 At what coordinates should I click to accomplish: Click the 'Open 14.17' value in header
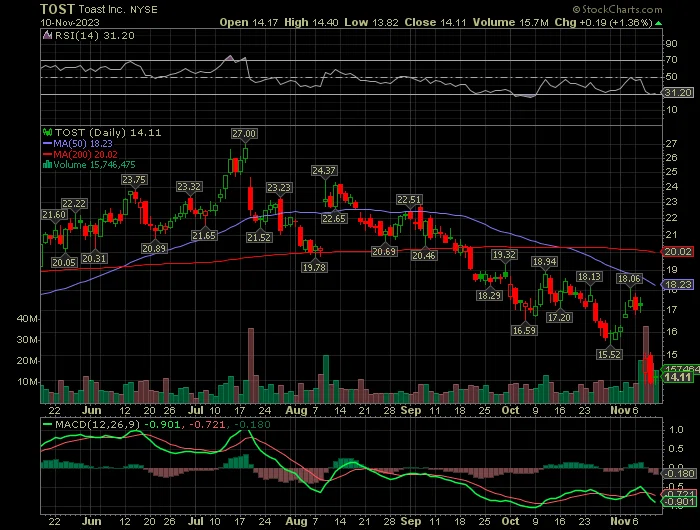249,22
